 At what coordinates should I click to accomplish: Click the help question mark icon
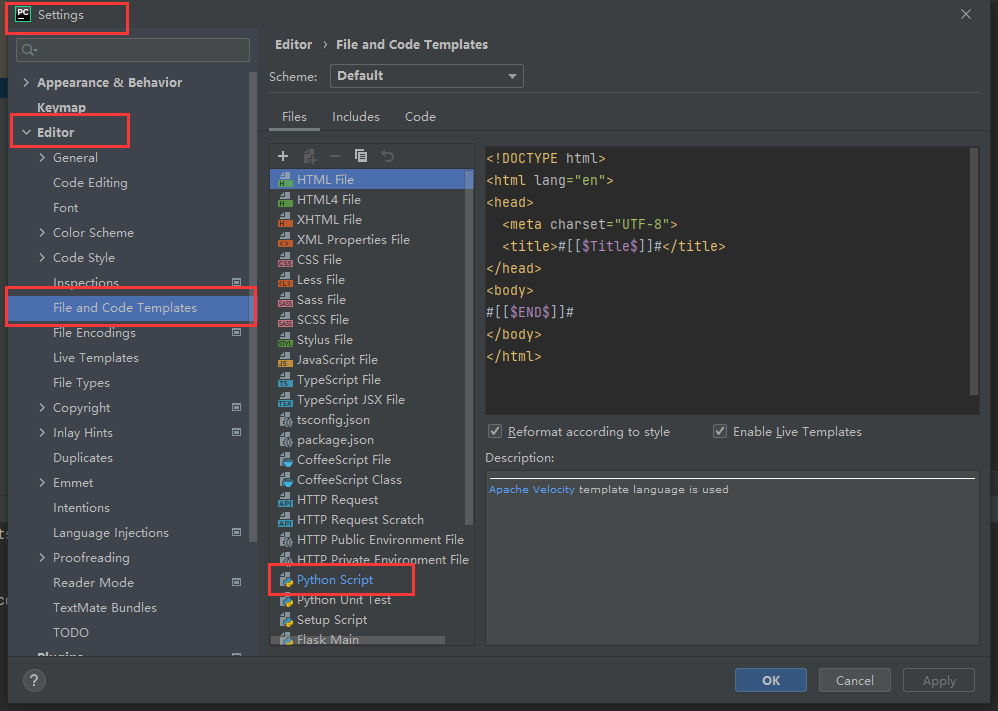coord(34,681)
